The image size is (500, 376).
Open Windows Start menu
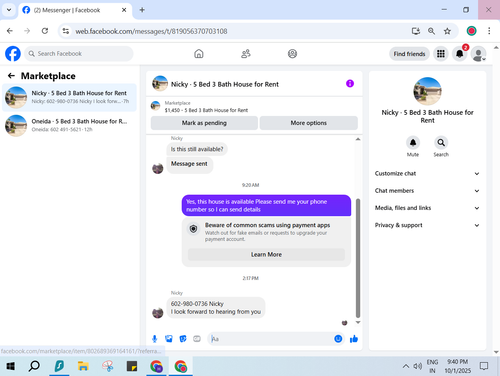click(11, 366)
